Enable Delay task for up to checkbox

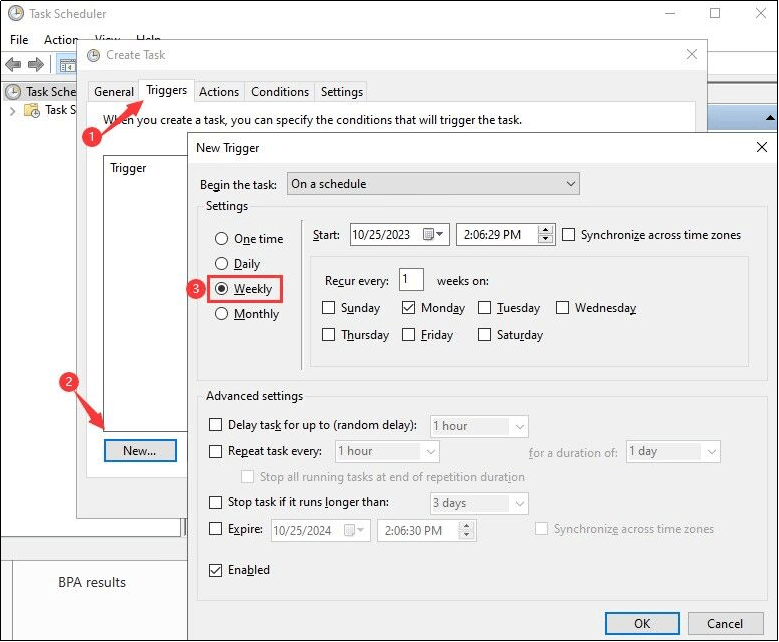point(216,425)
